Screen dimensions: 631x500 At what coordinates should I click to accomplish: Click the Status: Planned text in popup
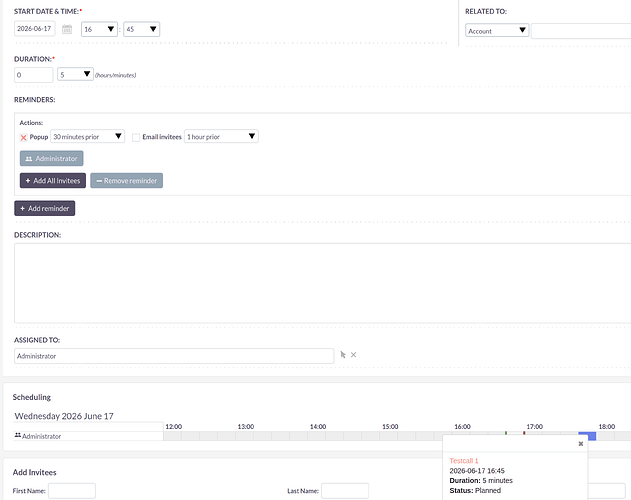click(475, 490)
